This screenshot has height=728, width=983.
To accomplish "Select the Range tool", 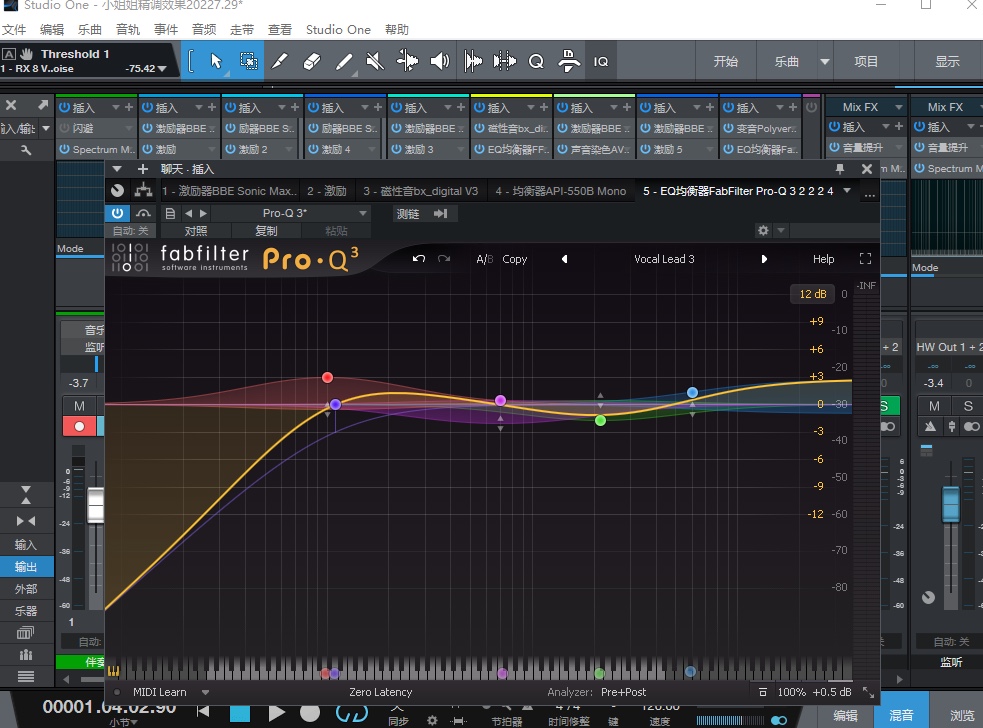I will pyautogui.click(x=248, y=61).
